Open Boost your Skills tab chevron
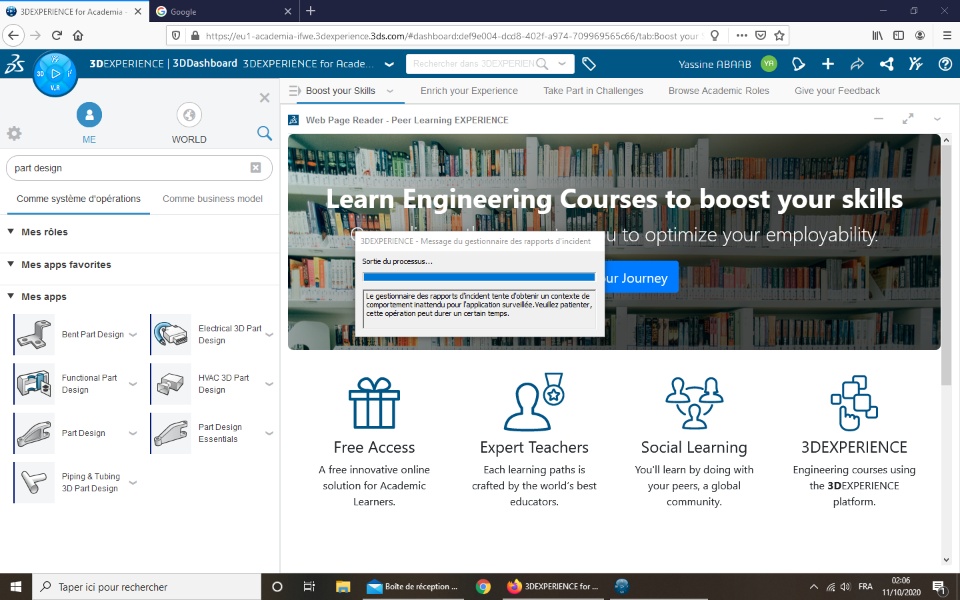Viewport: 960px width, 600px height. 390,91
